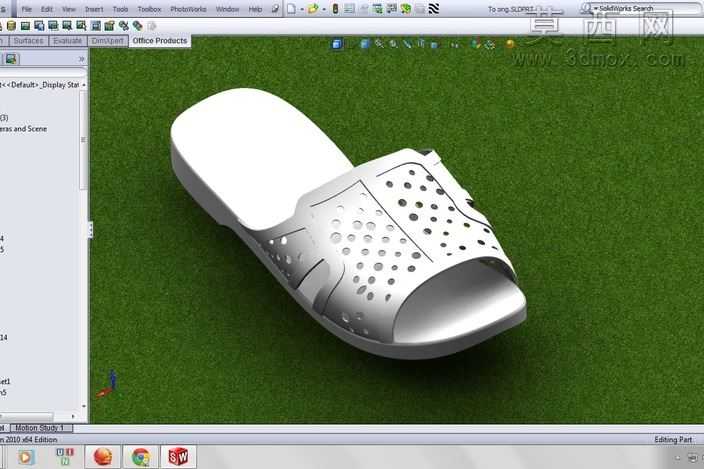The width and height of the screenshot is (704, 469).
Task: Switch to the DimXpert tab
Action: tap(107, 41)
